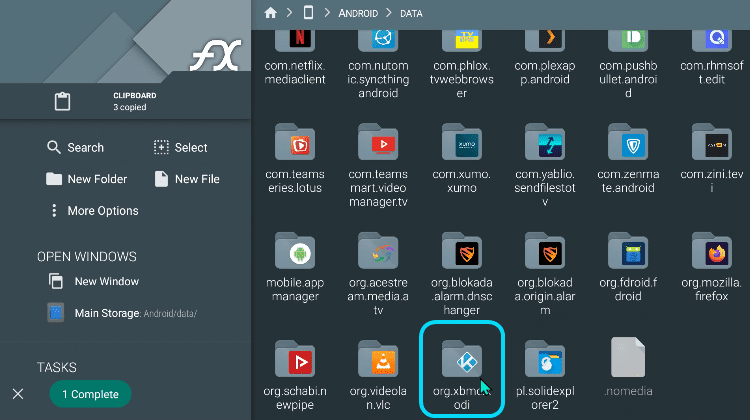This screenshot has width=750, height=420.
Task: Create a New Folder
Action: [87, 179]
